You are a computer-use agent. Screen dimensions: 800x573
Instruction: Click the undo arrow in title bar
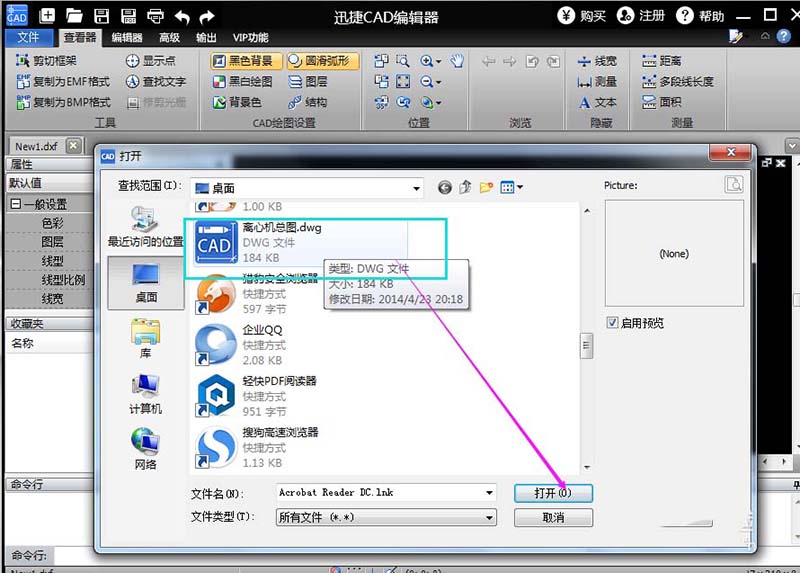pyautogui.click(x=182, y=17)
